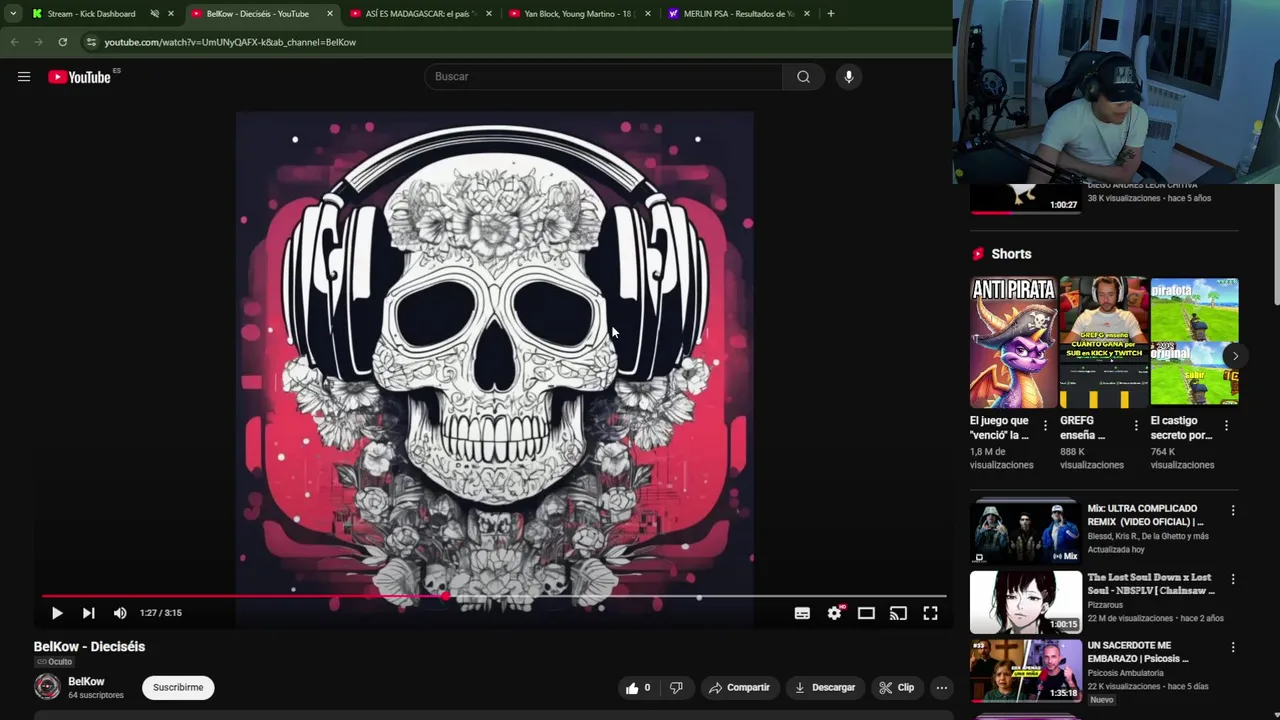Open options for El juego que short
This screenshot has width=1280, height=720.
[x=1045, y=425]
